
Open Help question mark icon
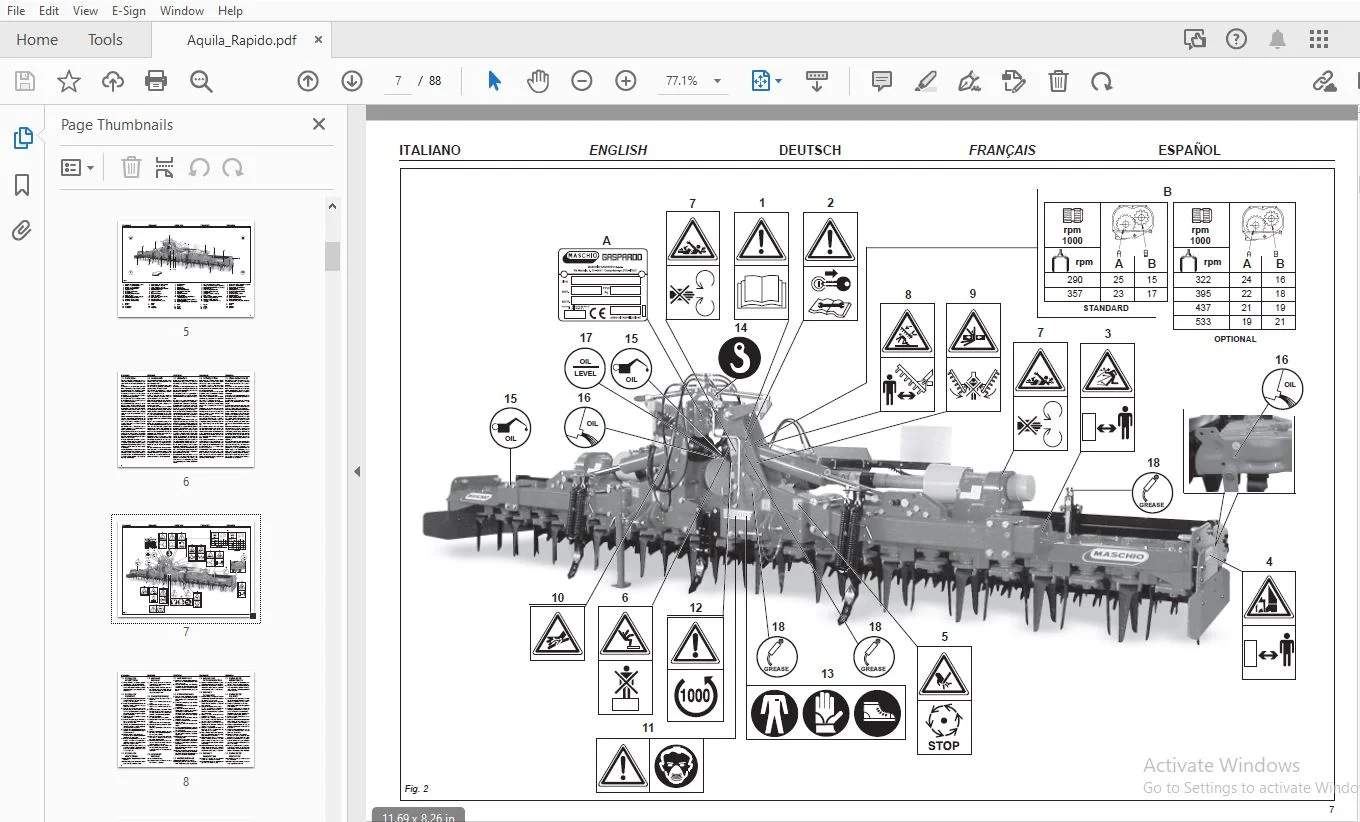1237,39
